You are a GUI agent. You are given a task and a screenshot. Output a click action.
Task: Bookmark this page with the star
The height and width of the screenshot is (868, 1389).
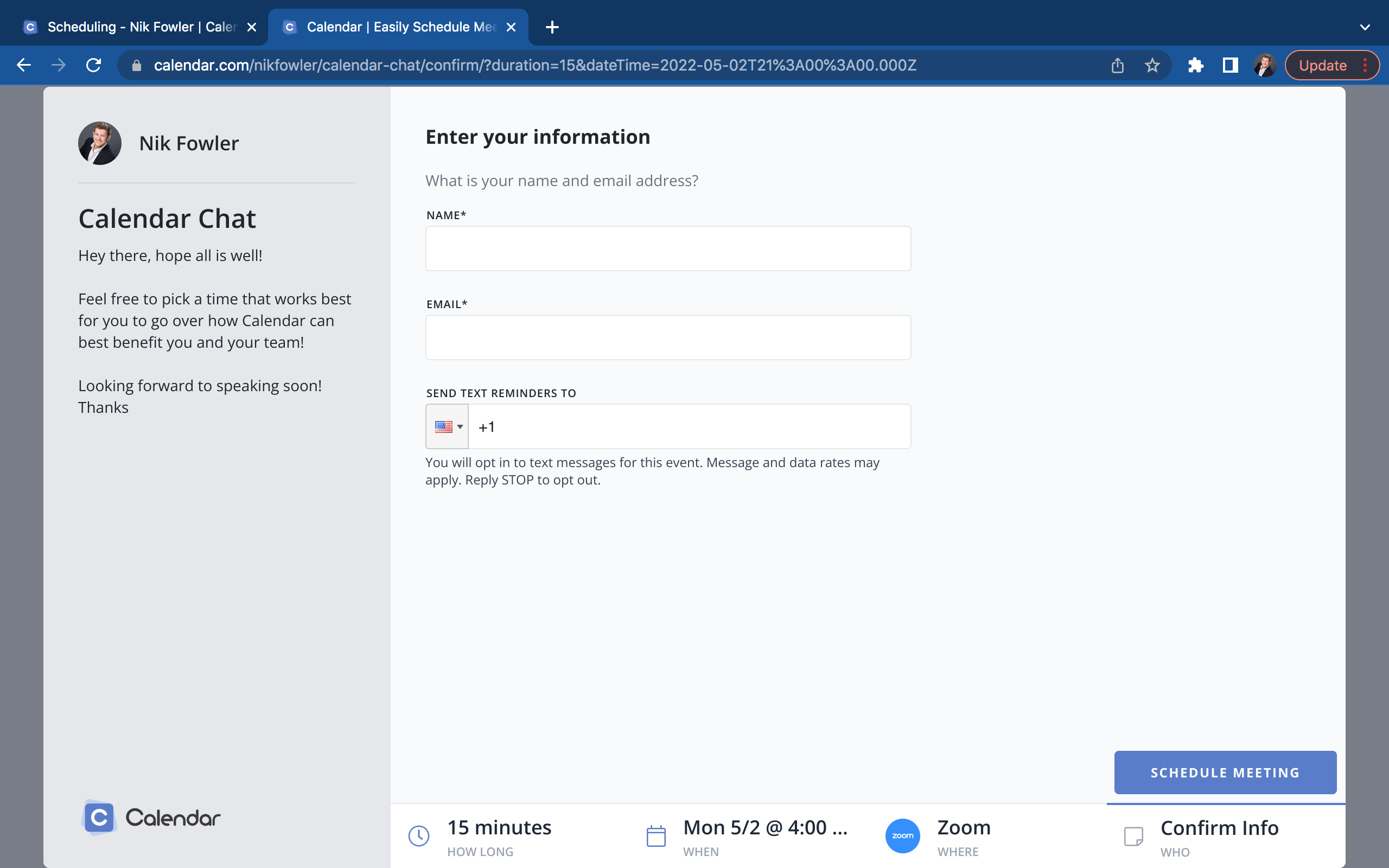[1152, 66]
